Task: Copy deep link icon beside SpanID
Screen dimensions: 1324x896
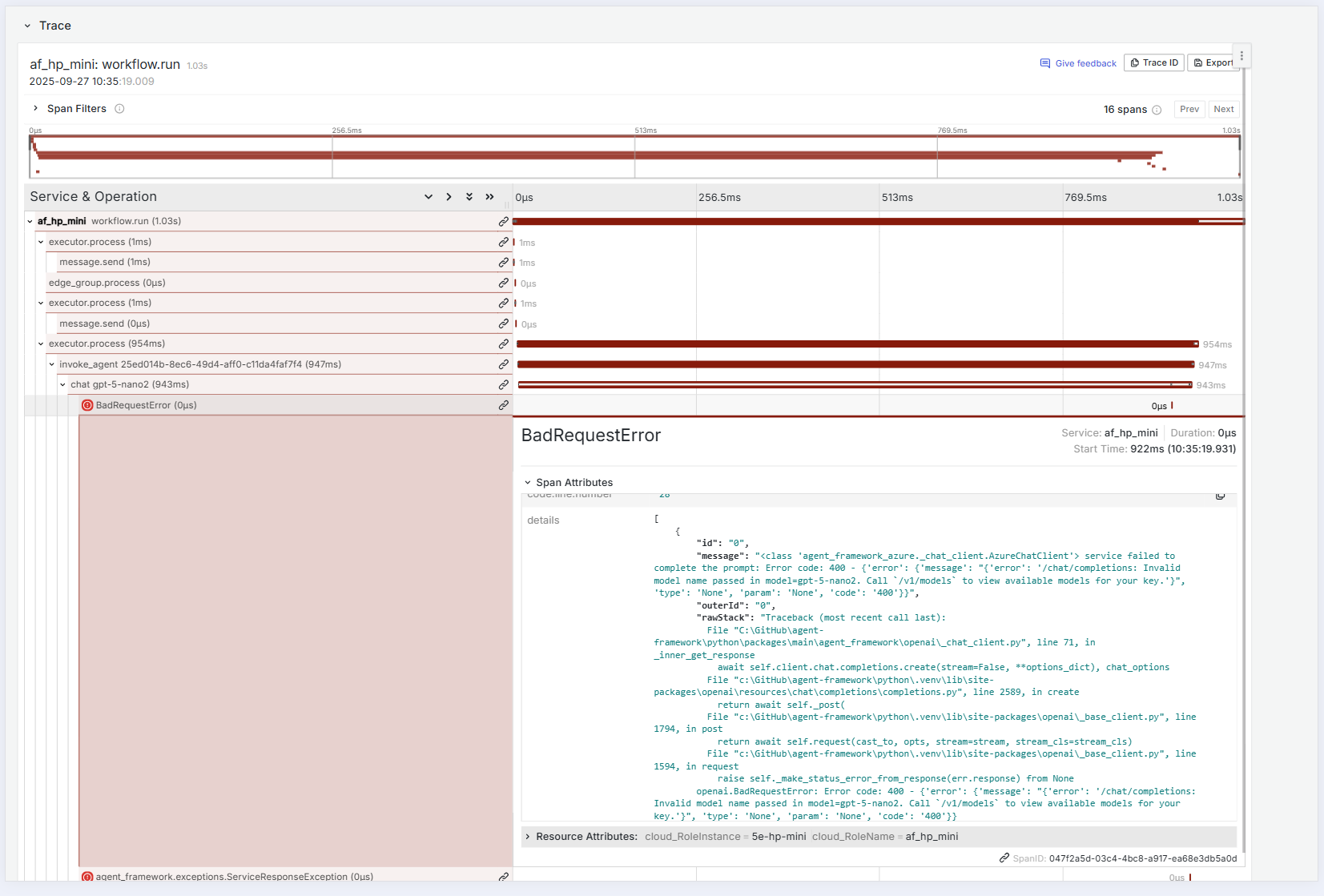Action: click(x=1004, y=858)
